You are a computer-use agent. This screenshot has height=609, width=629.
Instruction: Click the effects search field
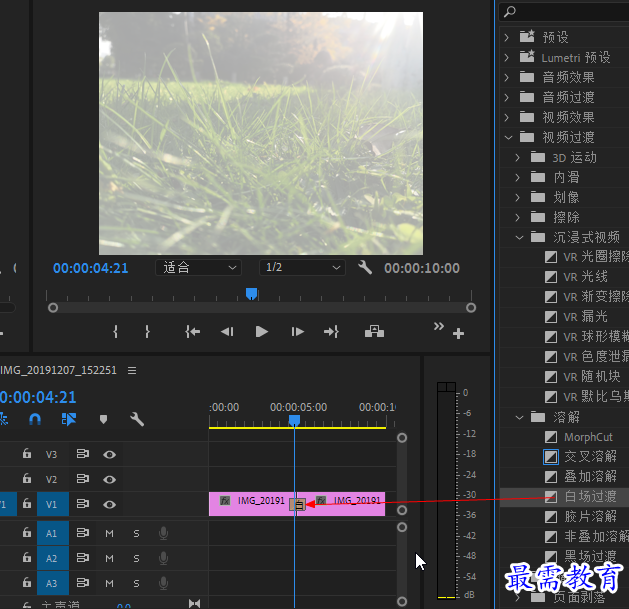(564, 12)
